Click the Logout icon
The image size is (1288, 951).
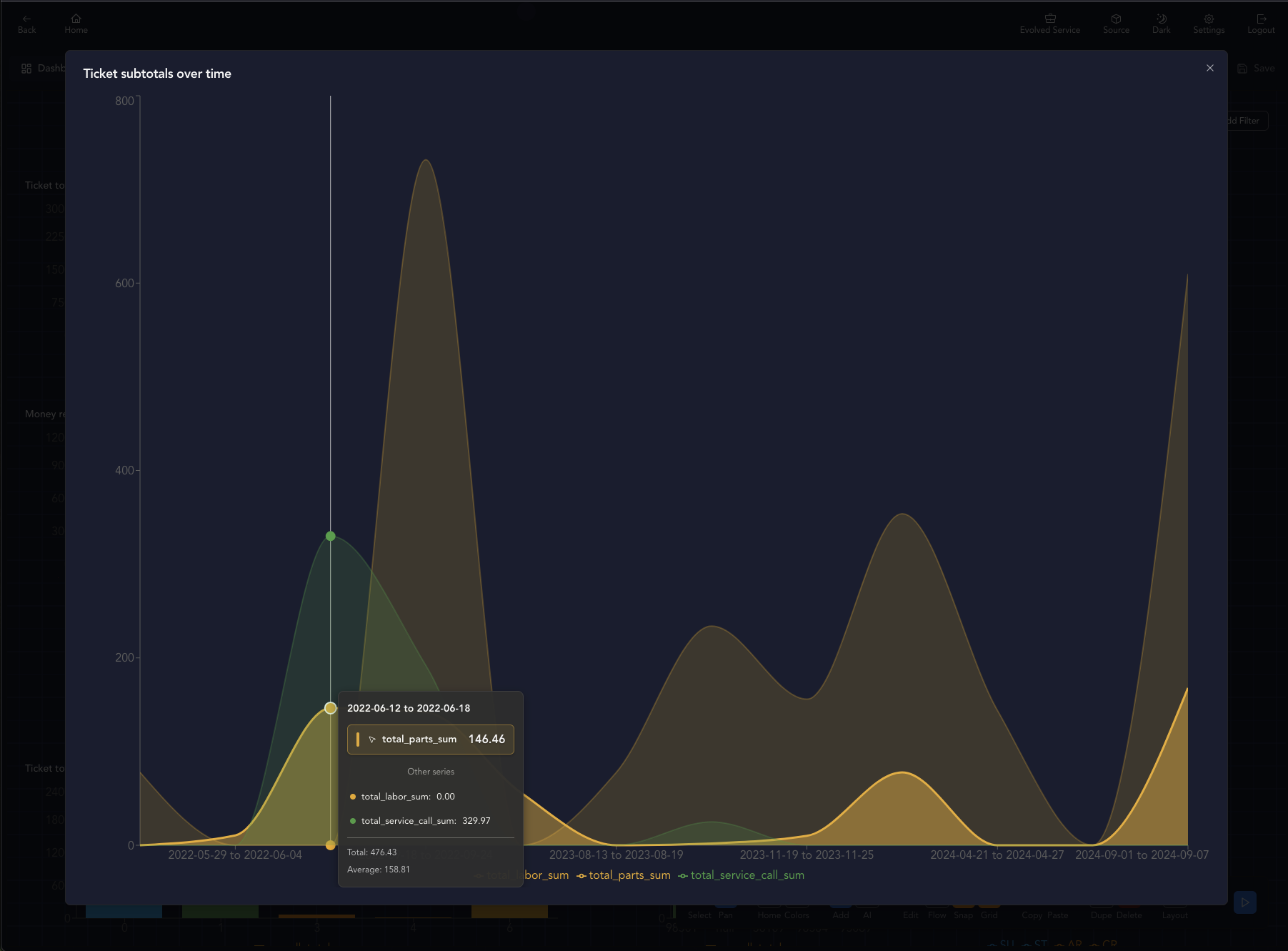click(x=1261, y=19)
